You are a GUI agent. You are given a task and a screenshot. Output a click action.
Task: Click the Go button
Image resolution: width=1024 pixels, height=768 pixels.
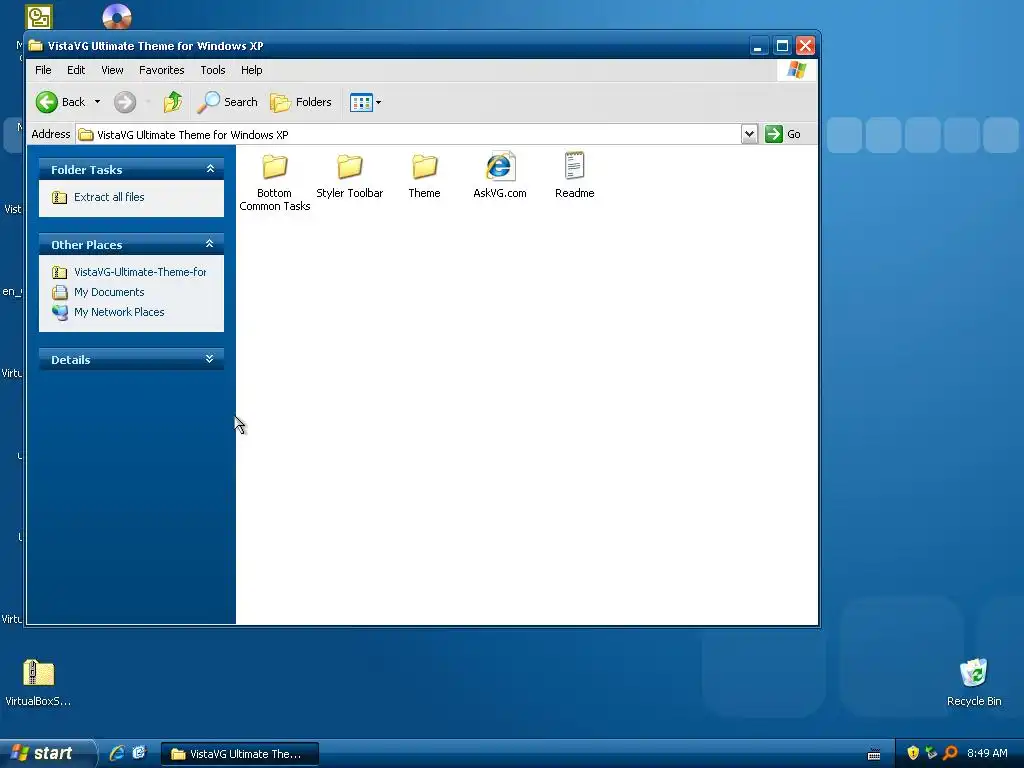point(783,134)
